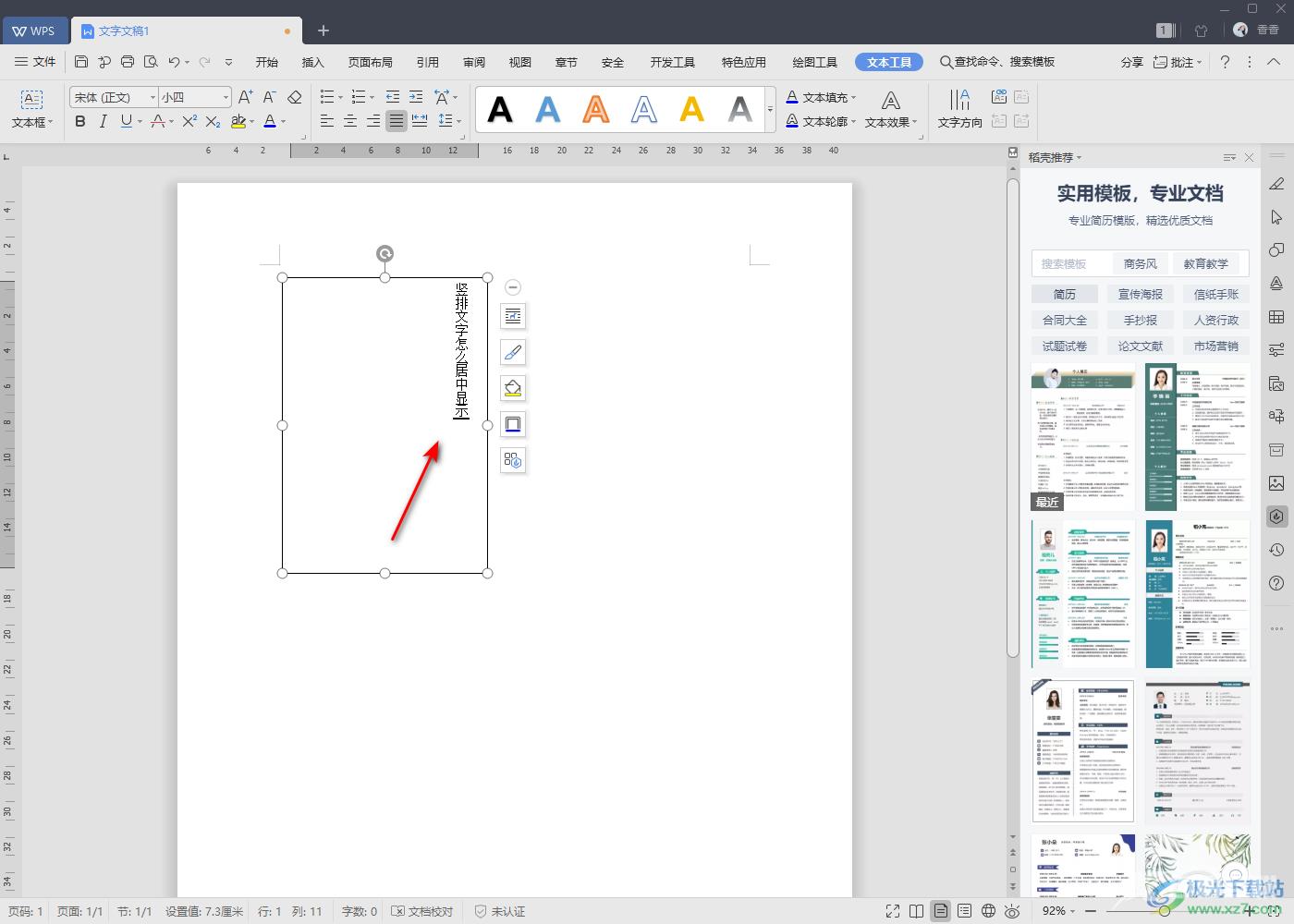This screenshot has width=1294, height=924.
Task: Open the layout options icon beside the text box
Action: click(513, 316)
